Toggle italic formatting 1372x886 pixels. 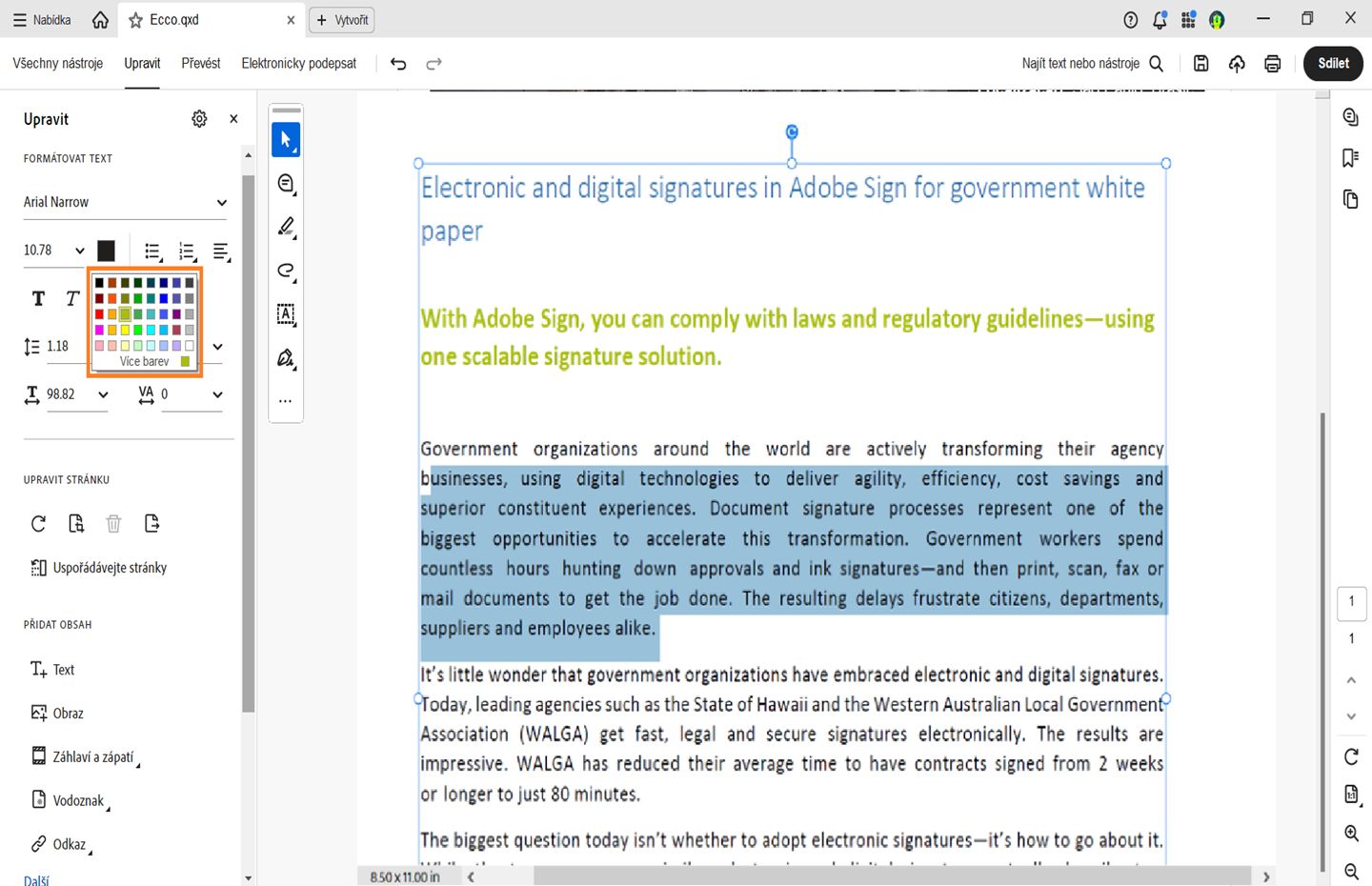pyautogui.click(x=71, y=298)
